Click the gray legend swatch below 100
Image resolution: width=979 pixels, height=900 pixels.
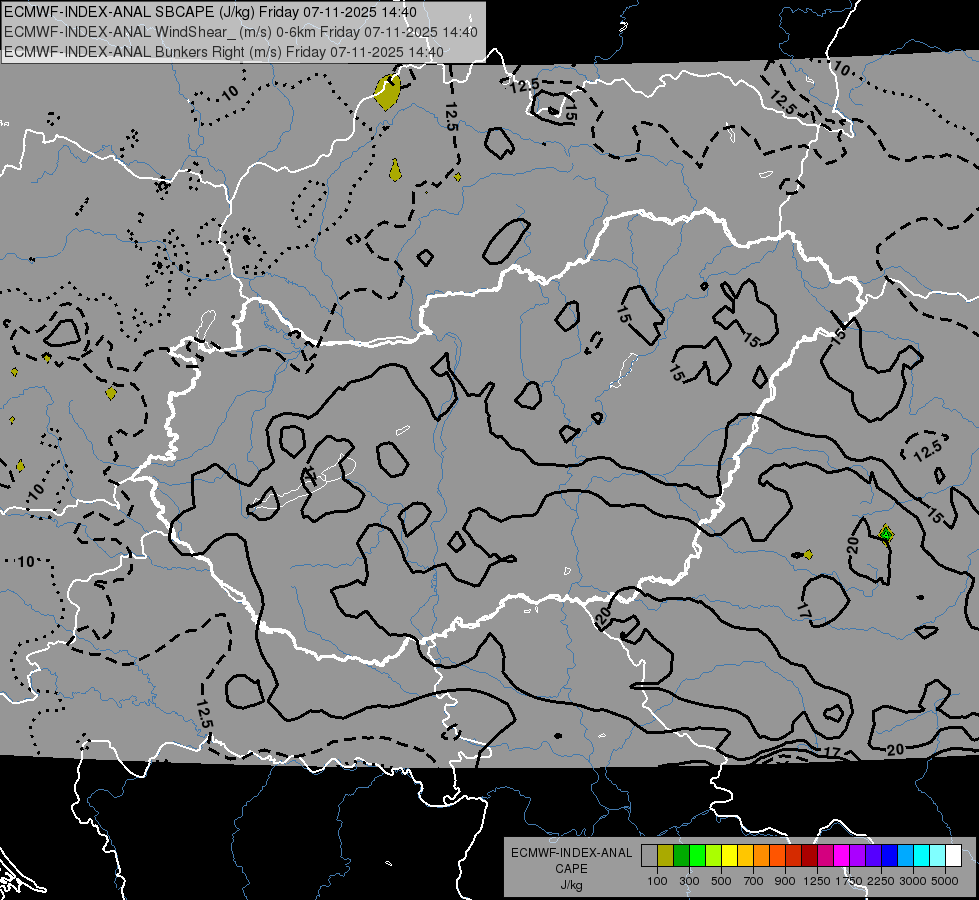(x=649, y=855)
